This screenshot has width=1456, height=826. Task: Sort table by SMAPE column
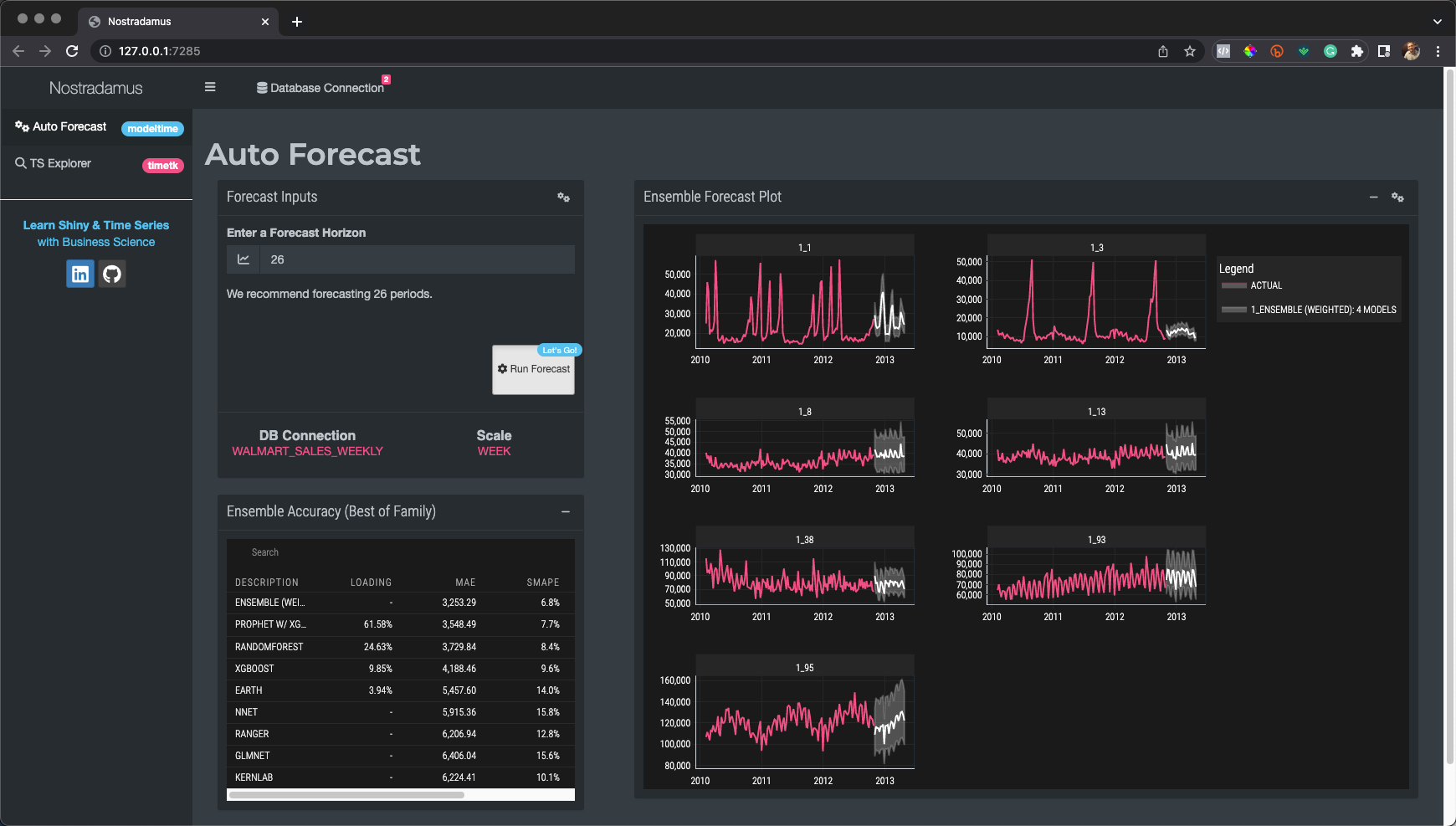coord(543,582)
